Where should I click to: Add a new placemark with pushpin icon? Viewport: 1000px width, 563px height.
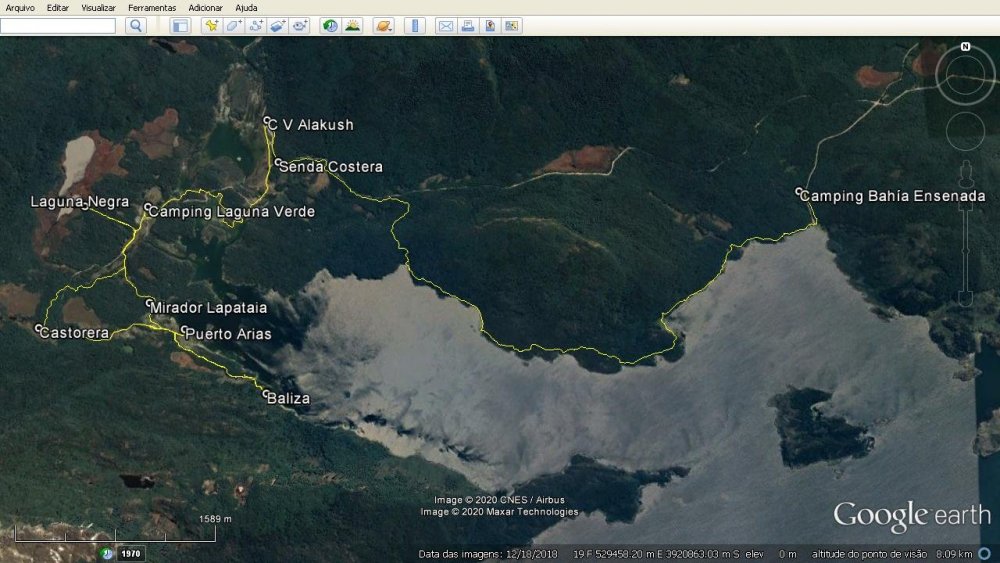[211, 26]
